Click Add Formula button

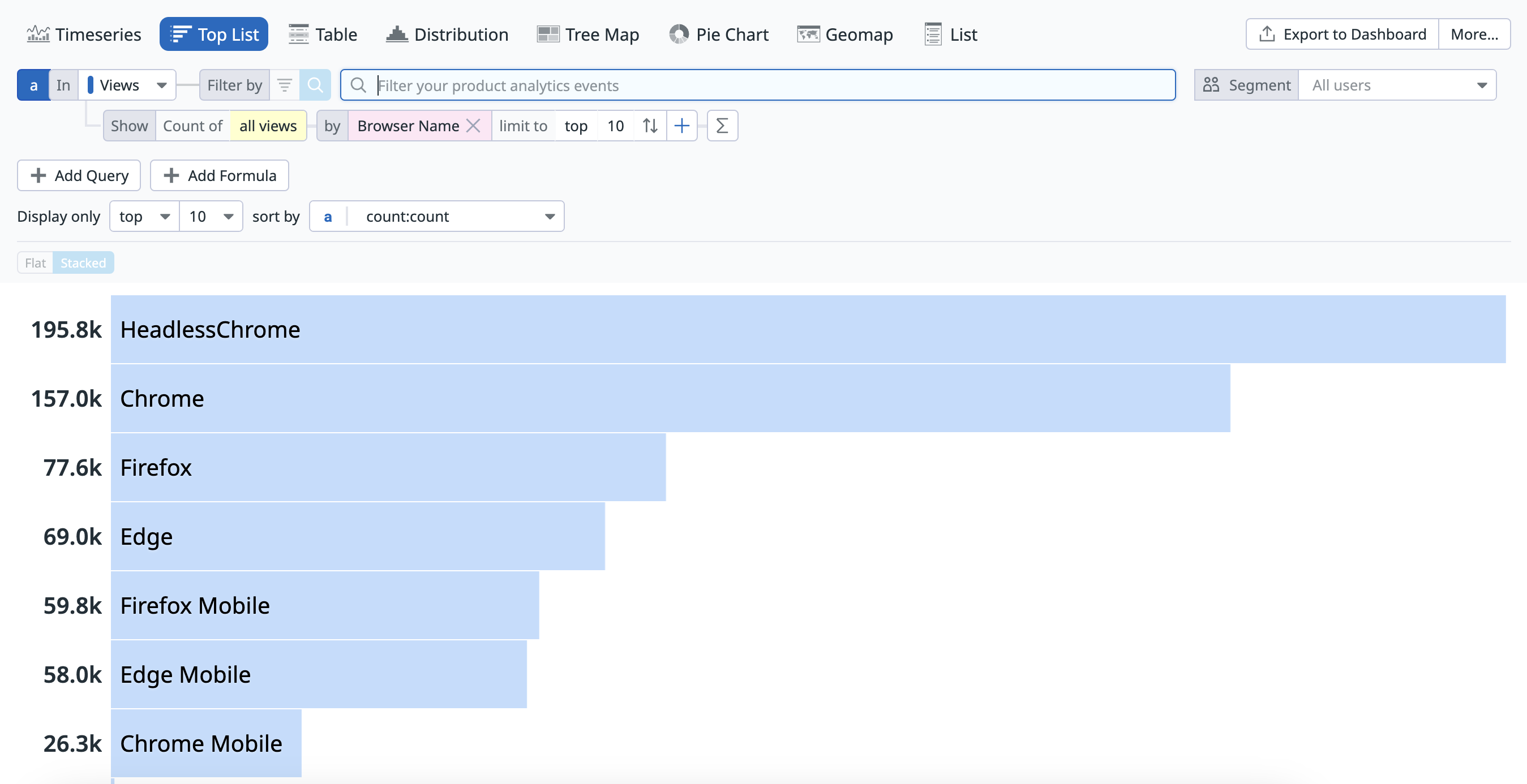tap(220, 175)
